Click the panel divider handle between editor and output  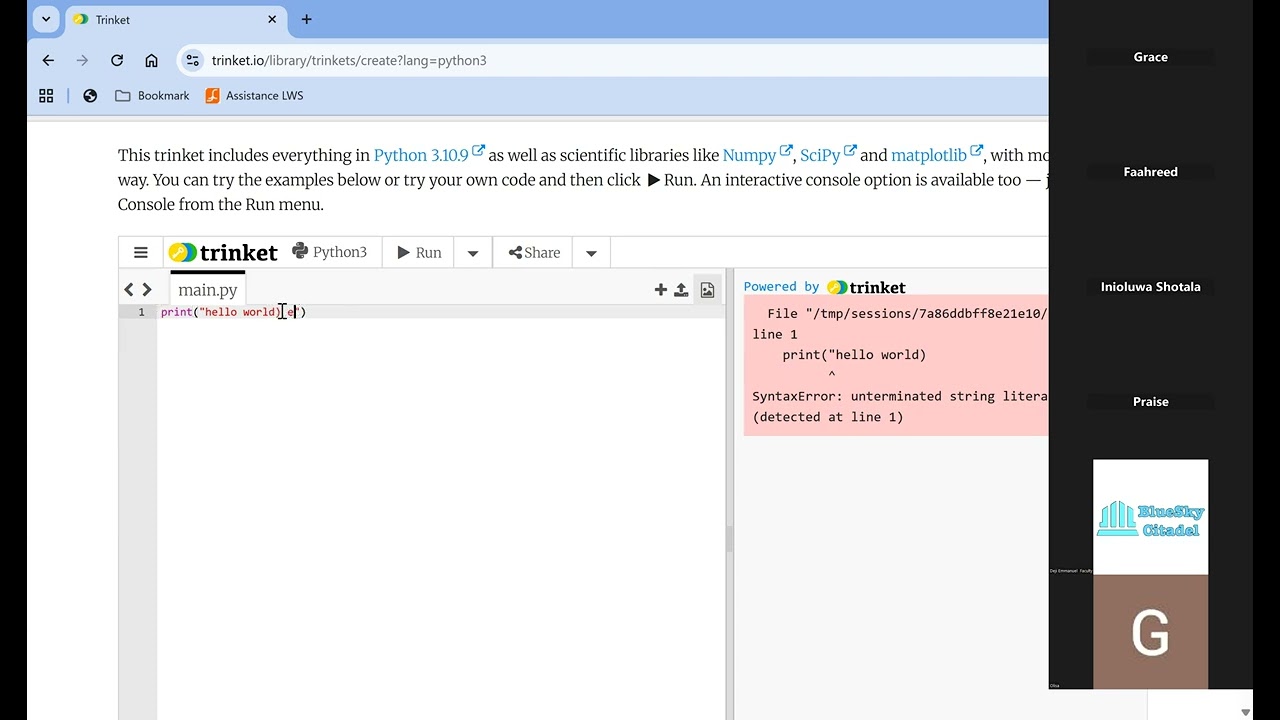point(729,538)
